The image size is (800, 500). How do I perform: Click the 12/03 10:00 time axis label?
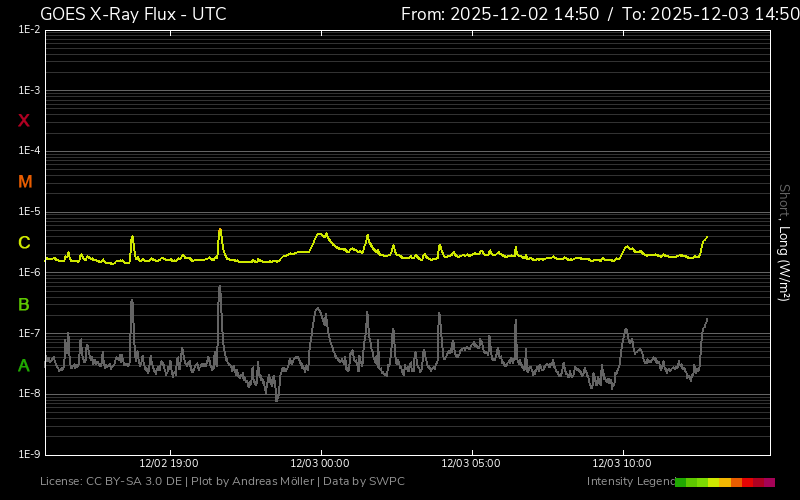click(622, 464)
